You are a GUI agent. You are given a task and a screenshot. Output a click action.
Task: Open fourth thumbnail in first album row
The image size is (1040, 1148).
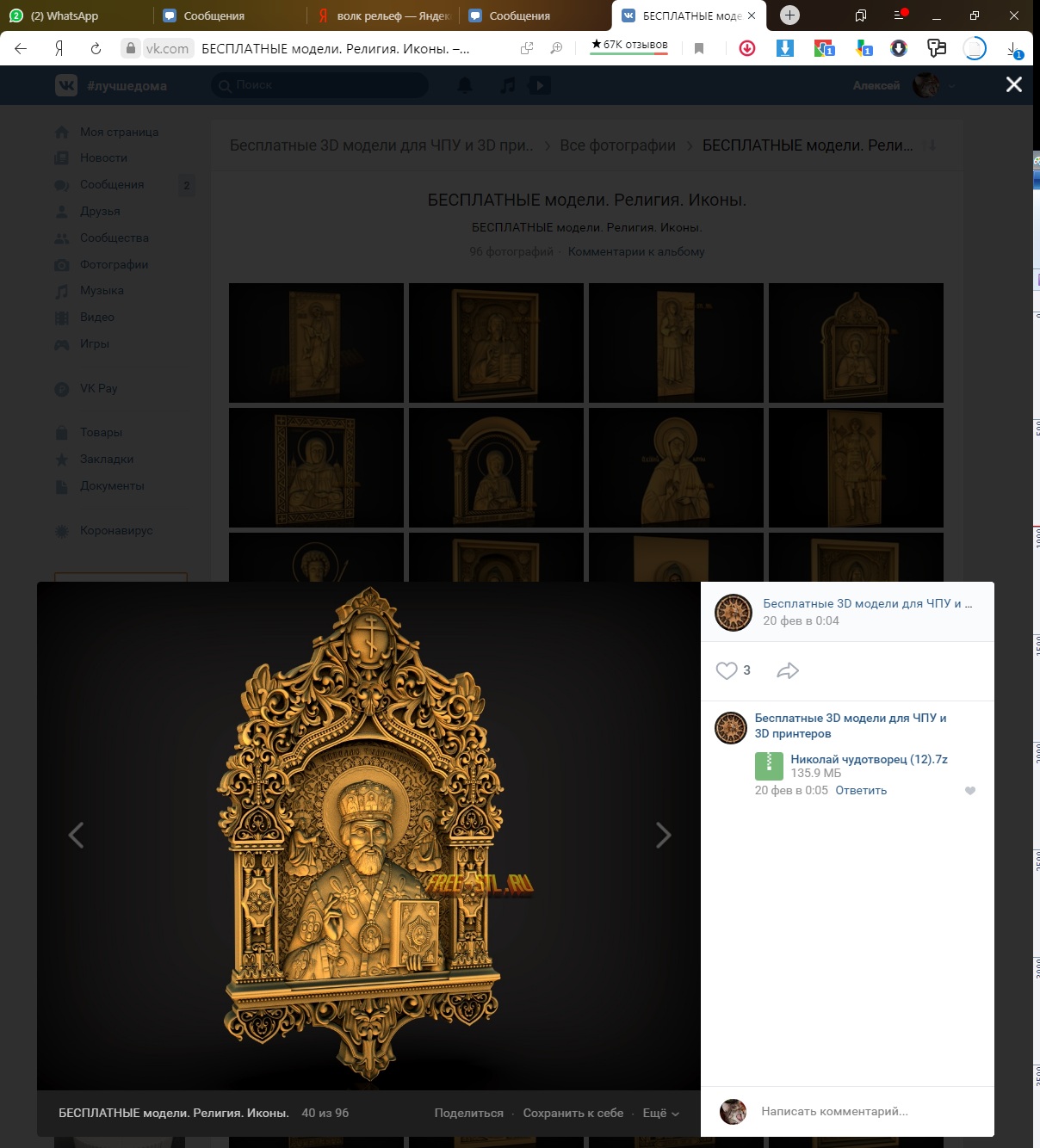pos(856,343)
